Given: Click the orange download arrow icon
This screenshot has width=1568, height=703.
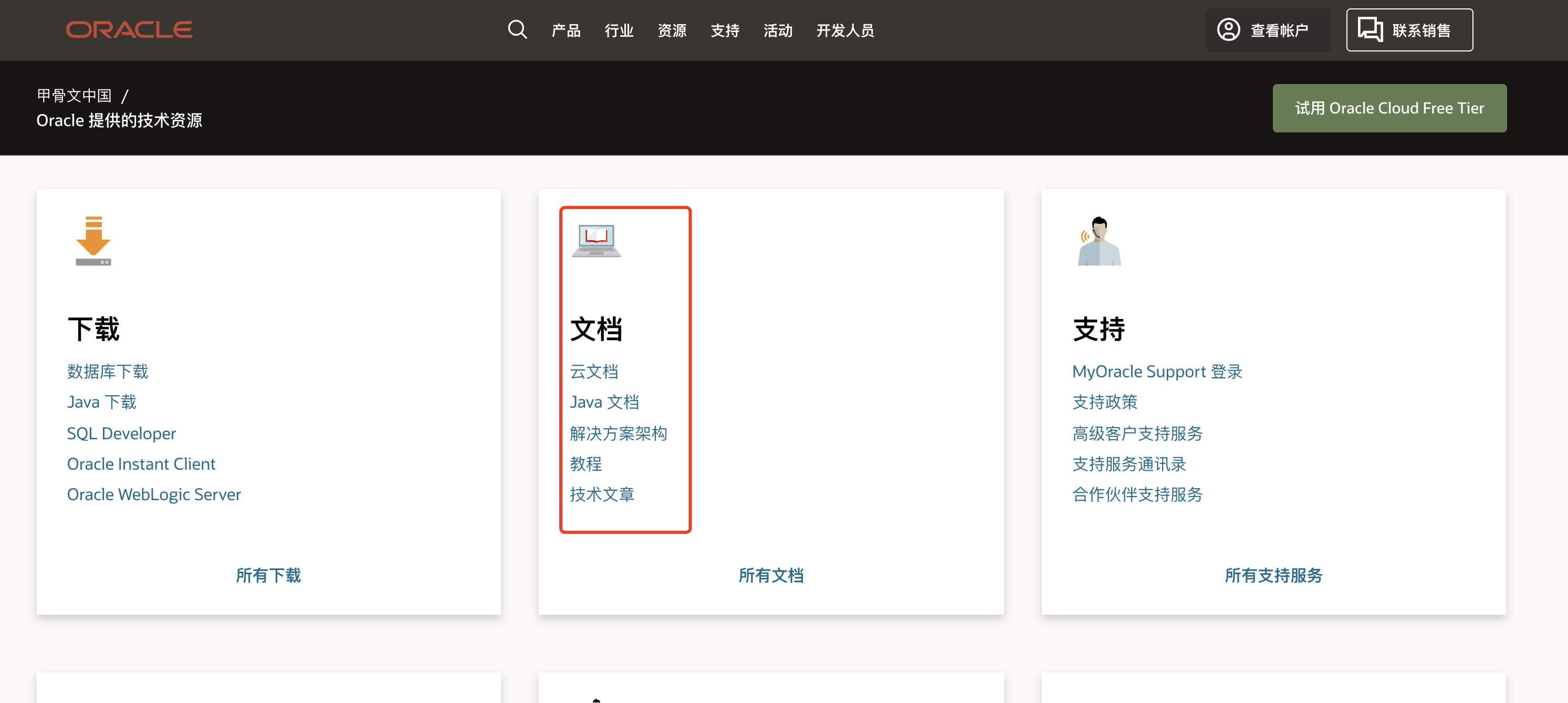Looking at the screenshot, I should tap(93, 240).
